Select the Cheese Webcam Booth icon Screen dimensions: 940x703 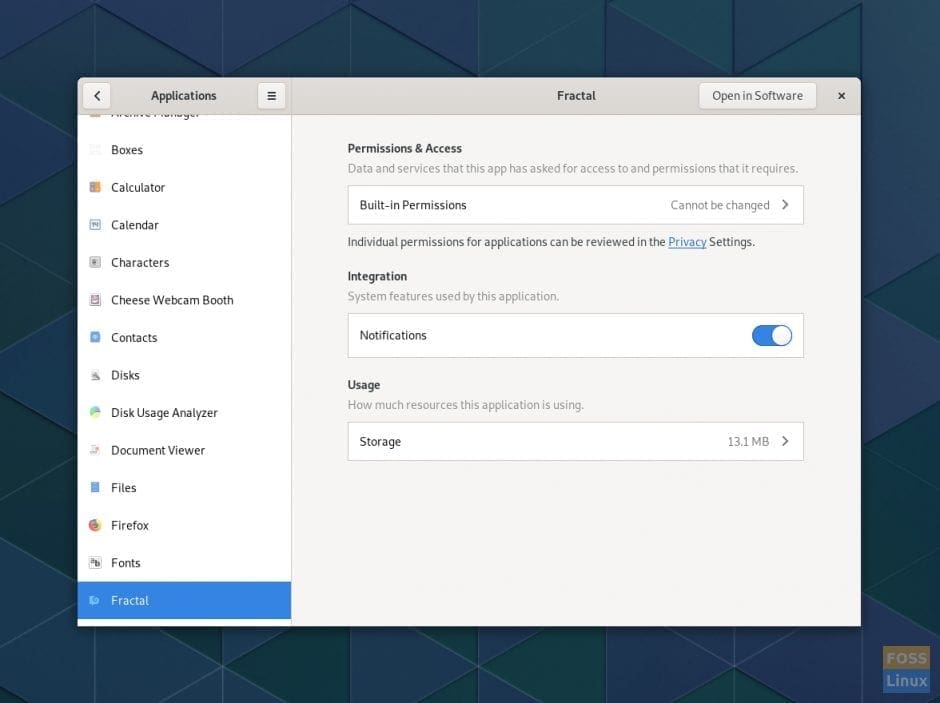95,300
